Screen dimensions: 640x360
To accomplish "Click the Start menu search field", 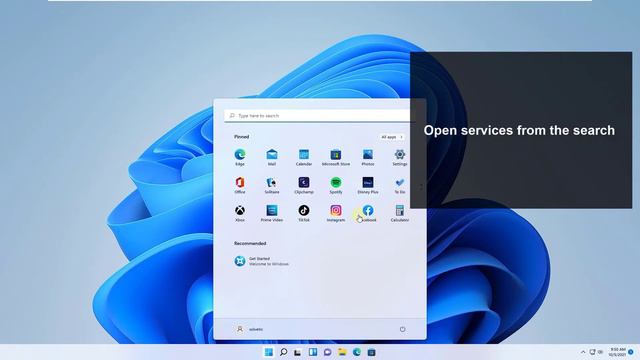I will click(x=320, y=116).
